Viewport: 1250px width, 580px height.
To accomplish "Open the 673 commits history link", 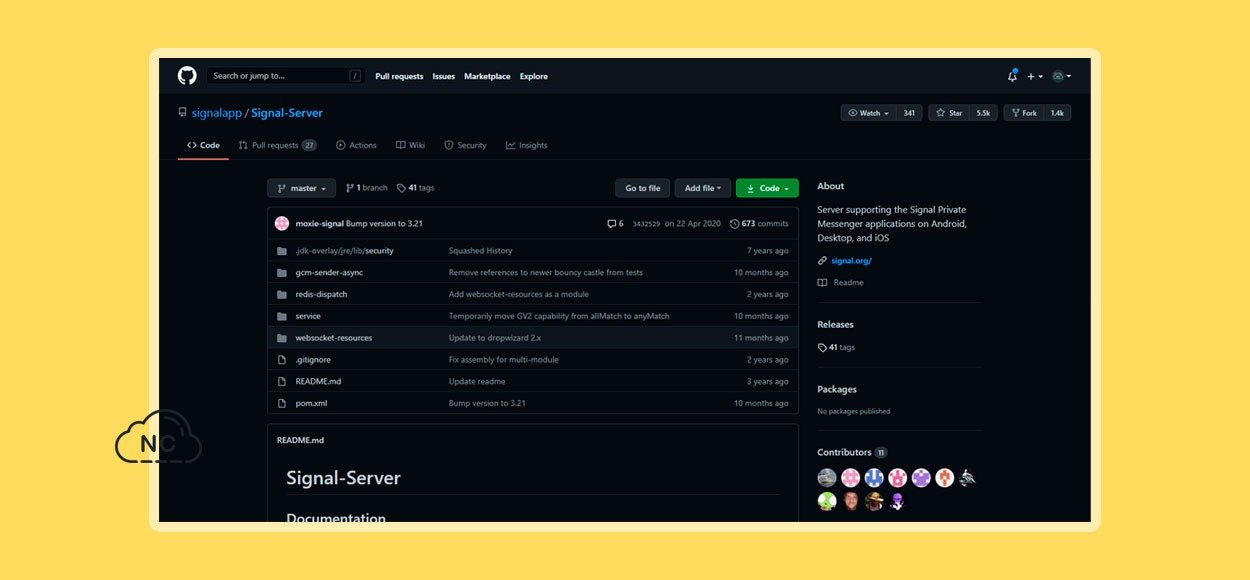I will pos(759,224).
